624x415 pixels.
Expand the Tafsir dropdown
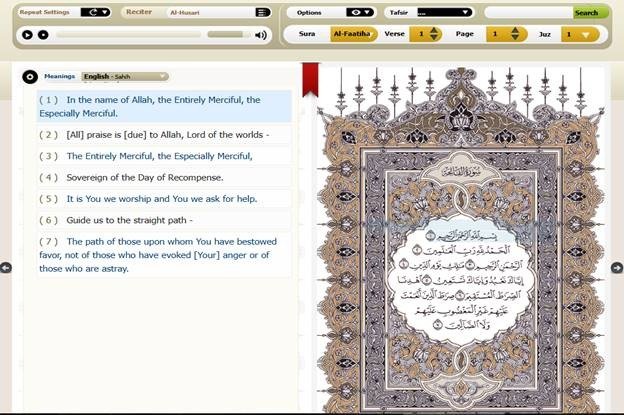pyautogui.click(x=444, y=12)
